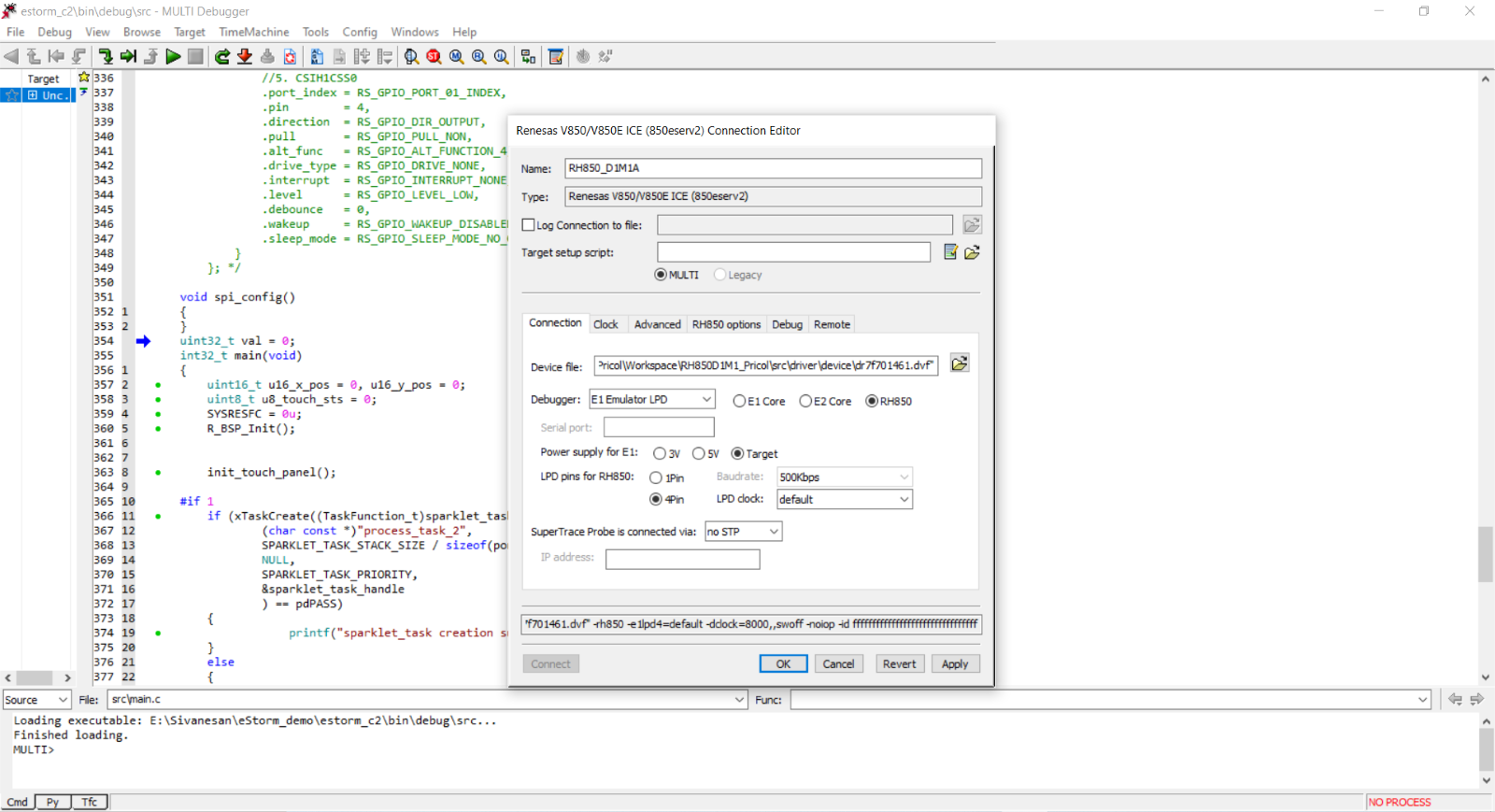Choose 3V power supply for E1

click(x=660, y=453)
